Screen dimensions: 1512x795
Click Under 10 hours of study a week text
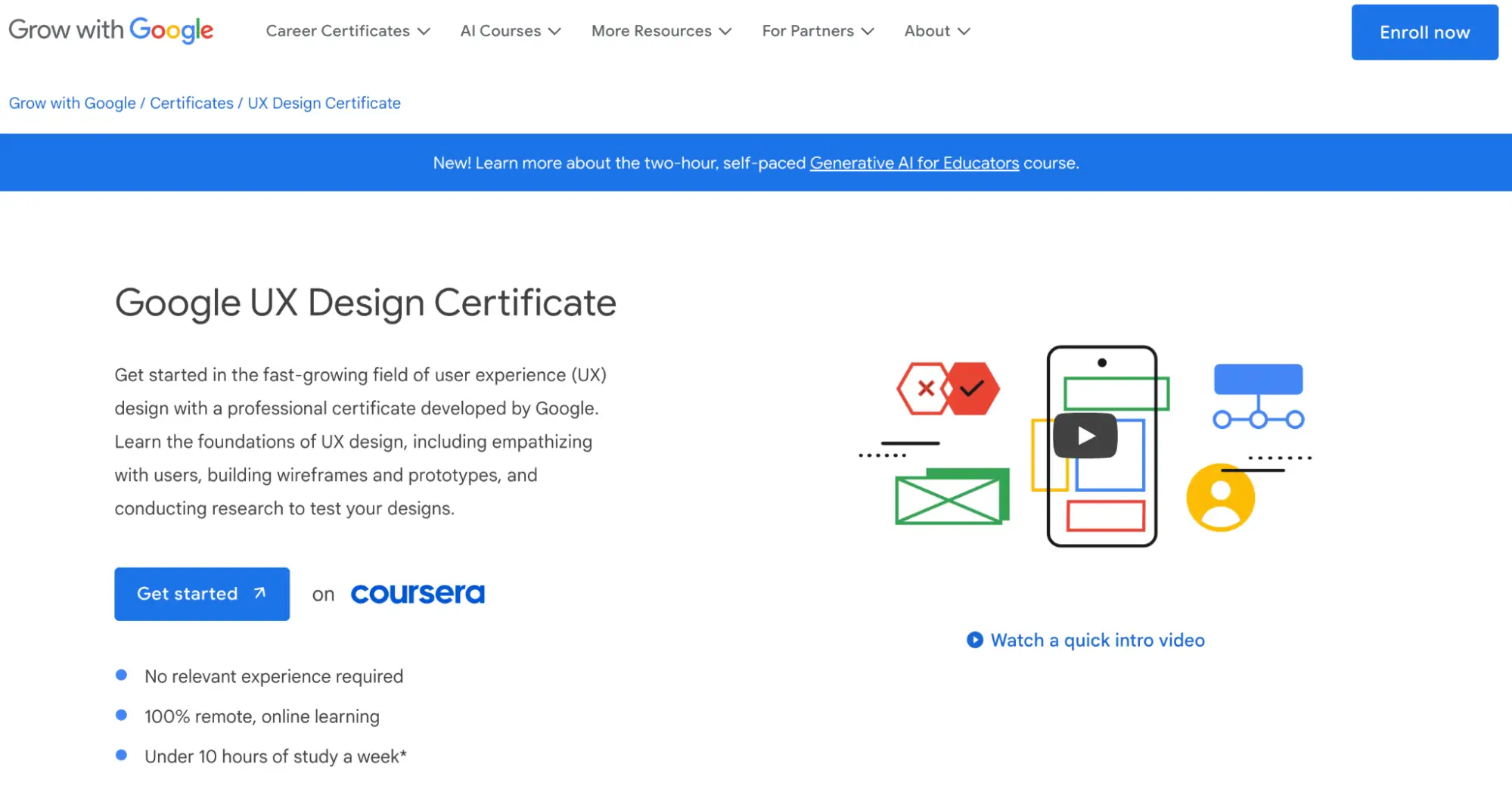click(275, 756)
